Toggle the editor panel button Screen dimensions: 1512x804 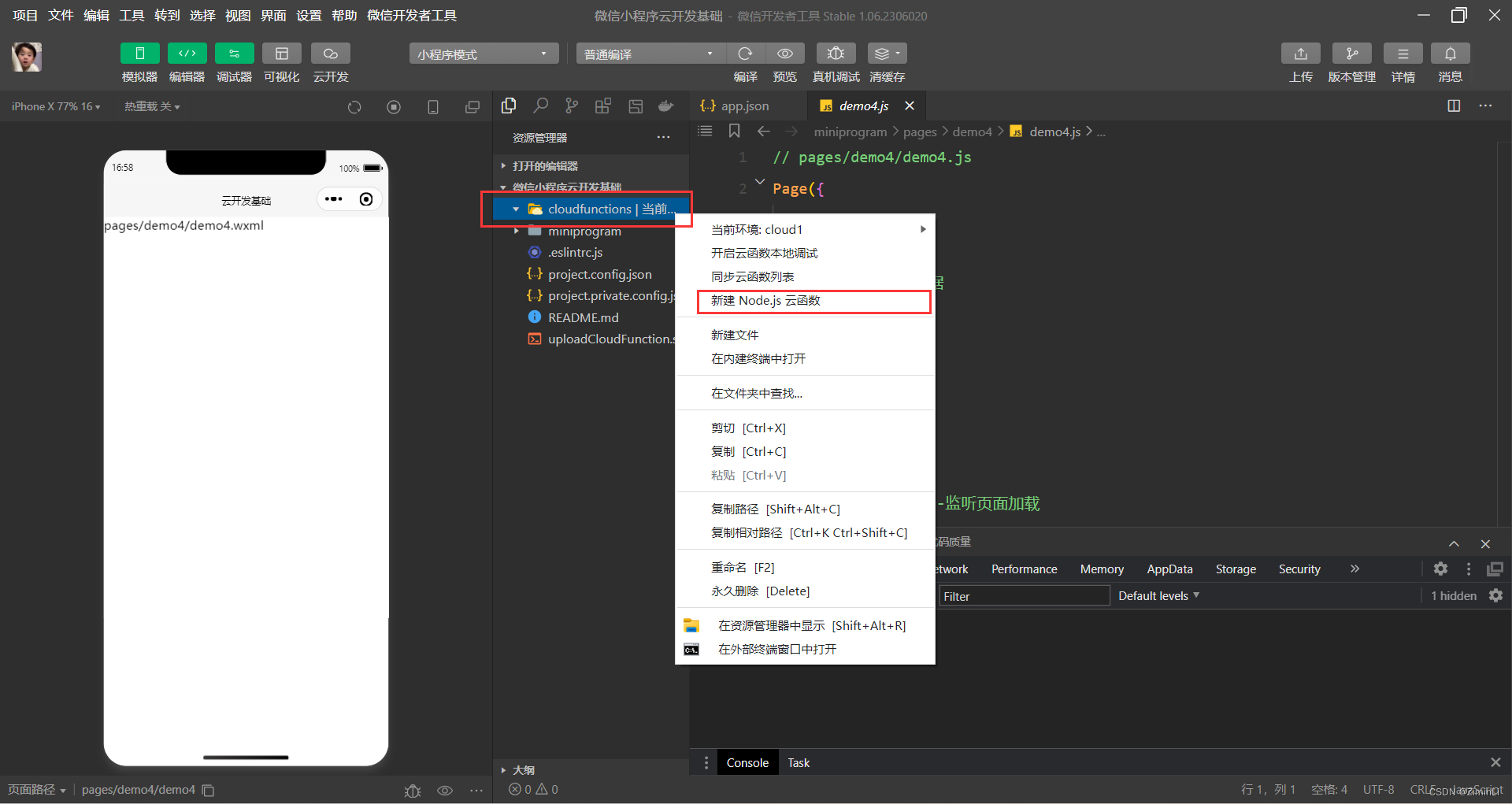(x=187, y=54)
